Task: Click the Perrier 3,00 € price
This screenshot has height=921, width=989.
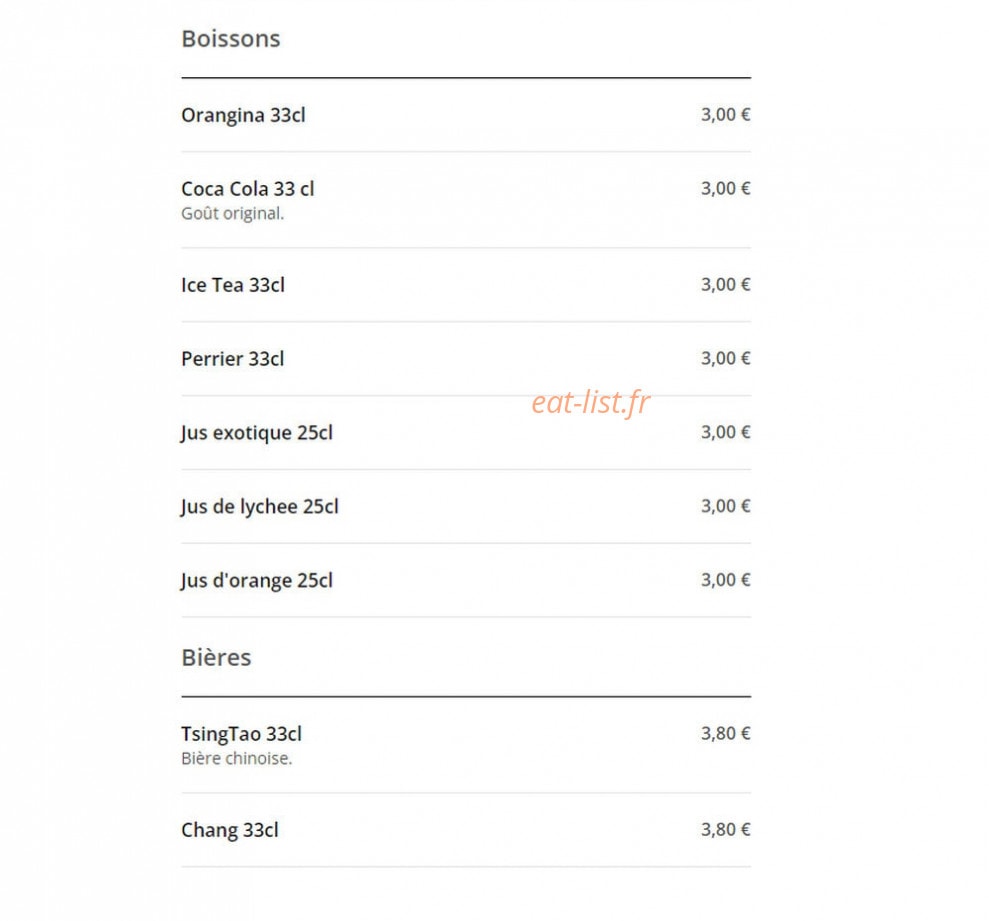Action: (x=725, y=358)
